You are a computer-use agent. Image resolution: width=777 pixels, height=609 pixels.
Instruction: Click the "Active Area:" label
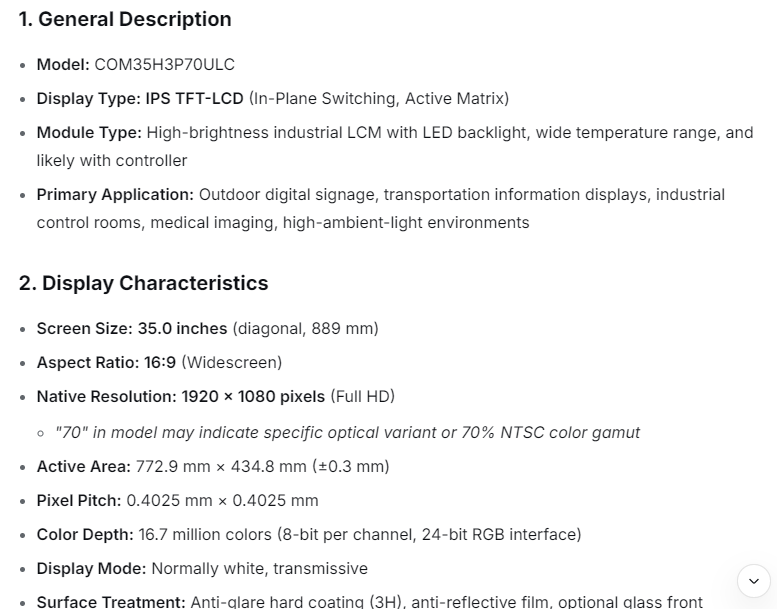(x=84, y=466)
